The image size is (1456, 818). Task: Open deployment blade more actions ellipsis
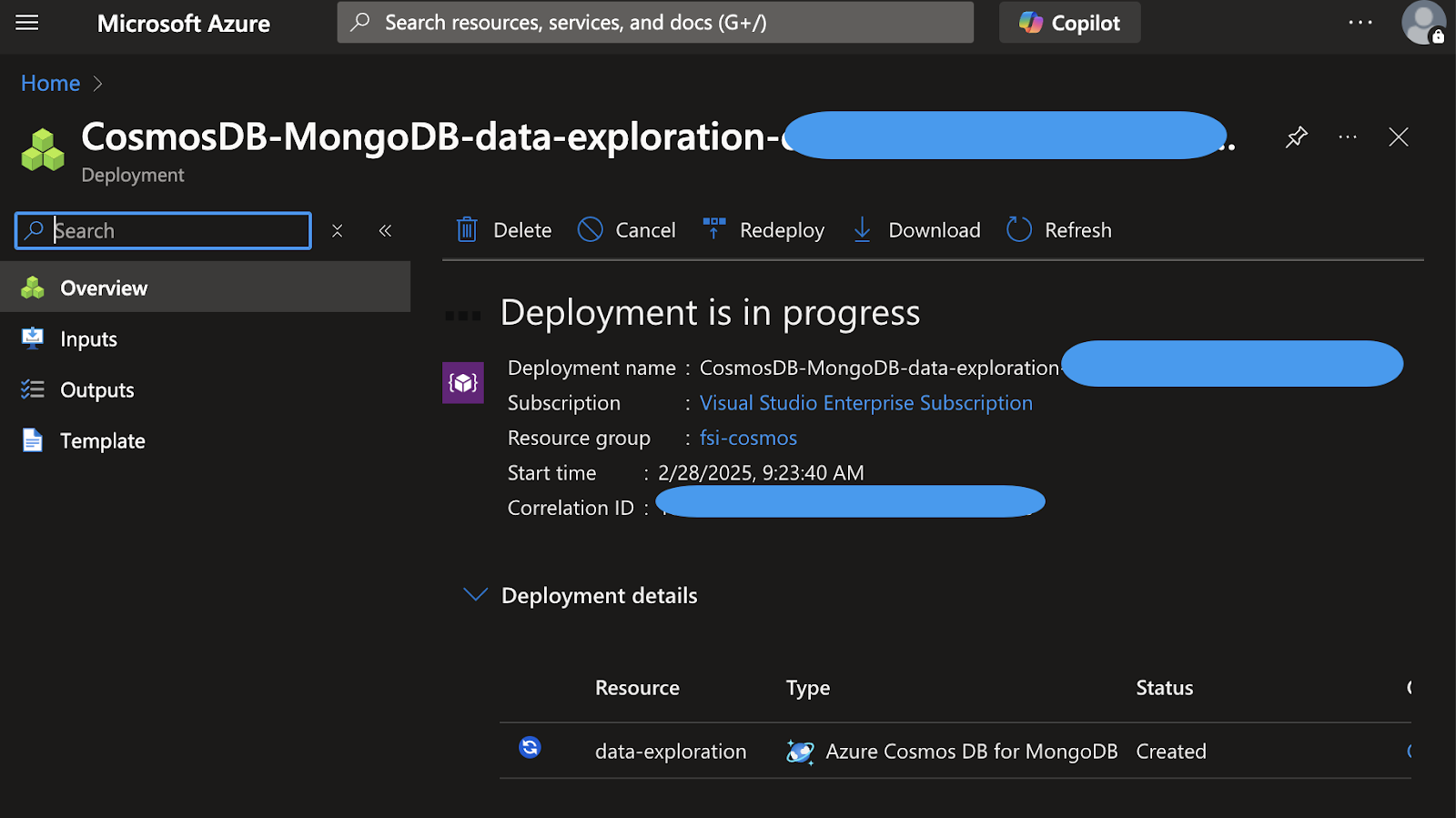point(1348,137)
